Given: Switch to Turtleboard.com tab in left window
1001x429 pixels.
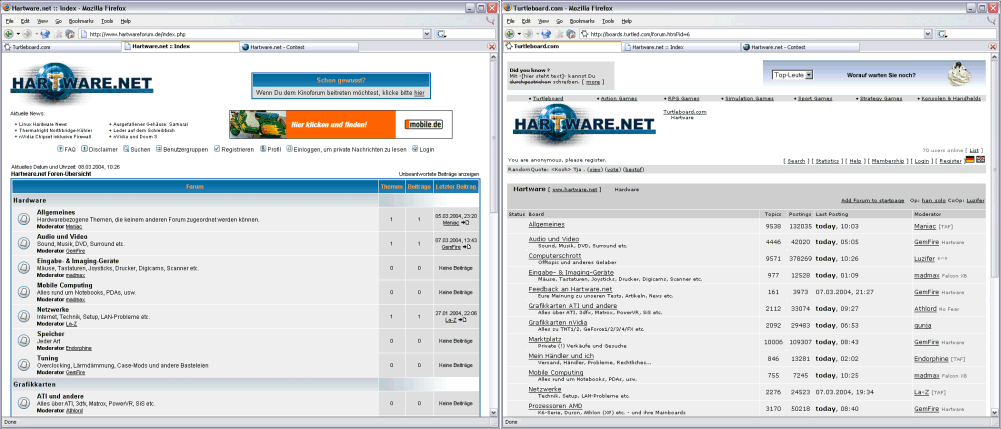Looking at the screenshot, I should pyautogui.click(x=61, y=47).
